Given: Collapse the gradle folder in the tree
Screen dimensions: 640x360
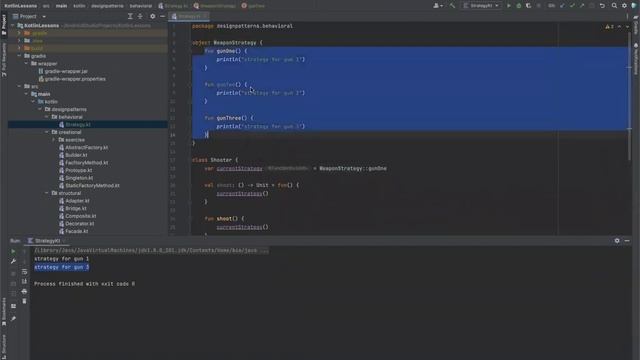Looking at the screenshot, I should pyautogui.click(x=19, y=56).
